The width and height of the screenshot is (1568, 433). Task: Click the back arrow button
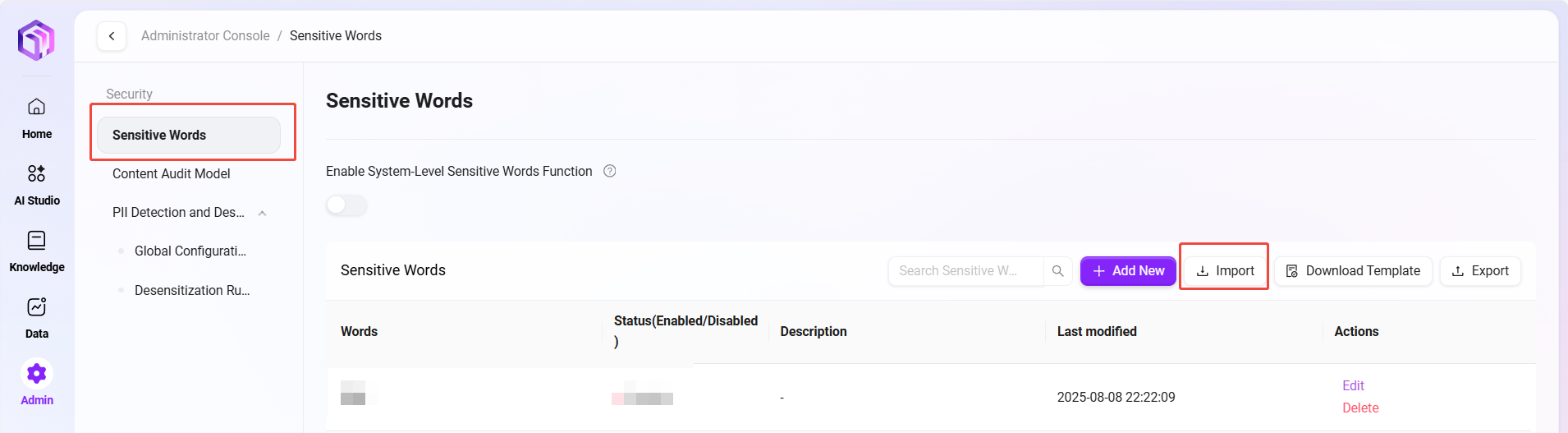[112, 36]
